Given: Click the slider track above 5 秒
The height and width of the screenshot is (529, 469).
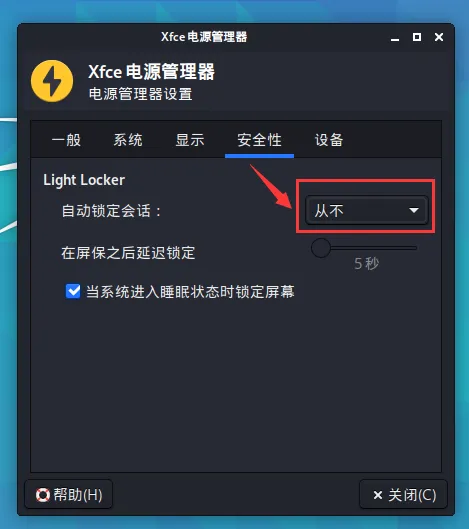Looking at the screenshot, I should click(374, 248).
